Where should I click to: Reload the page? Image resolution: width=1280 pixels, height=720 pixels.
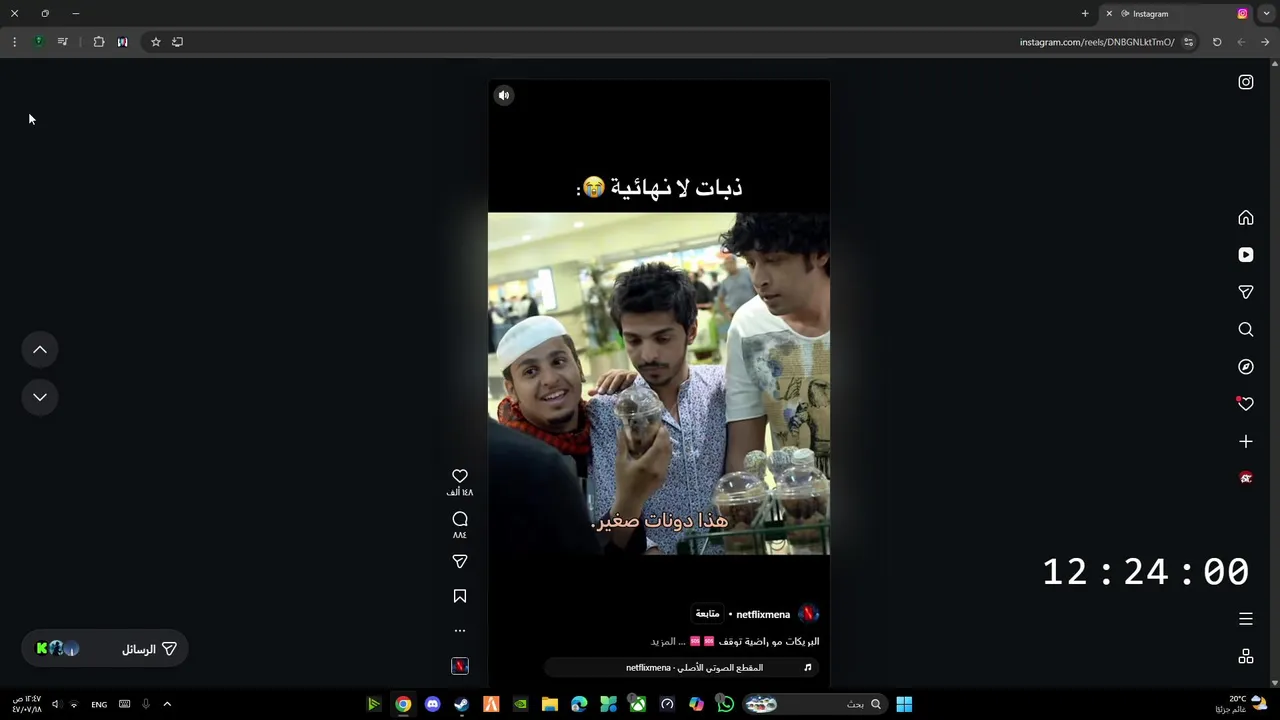1217,42
